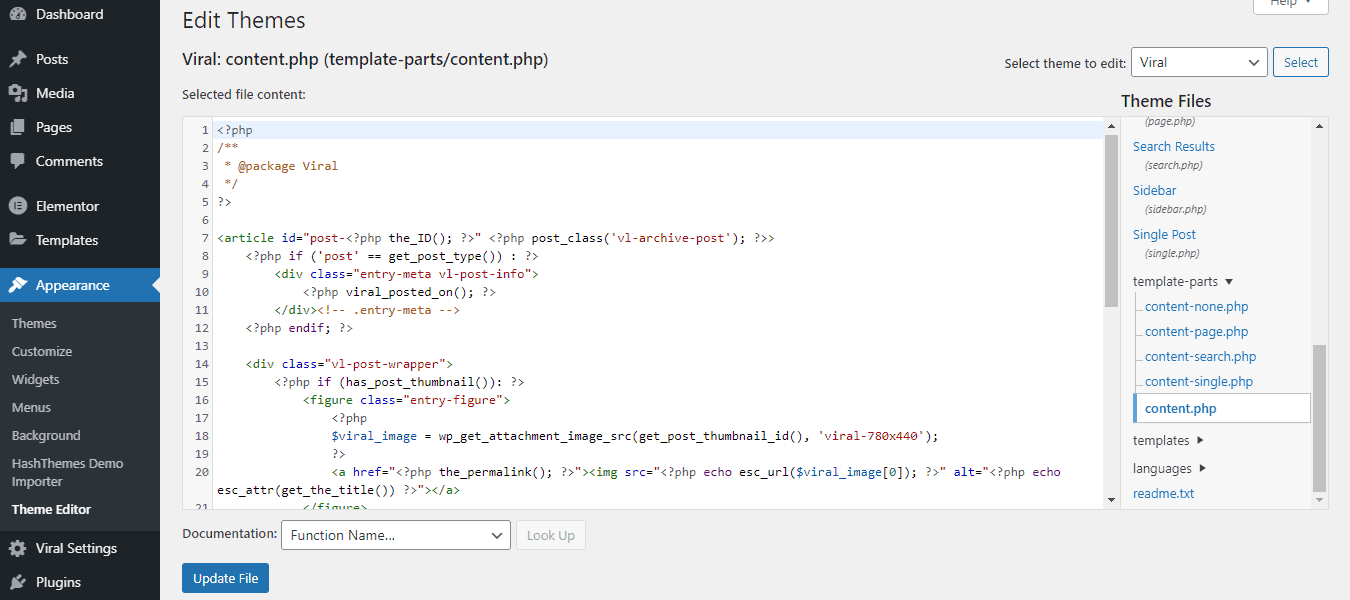Screen dimensions: 1350x600
Task: Click line number 14 in gutter
Action: [x=202, y=364]
